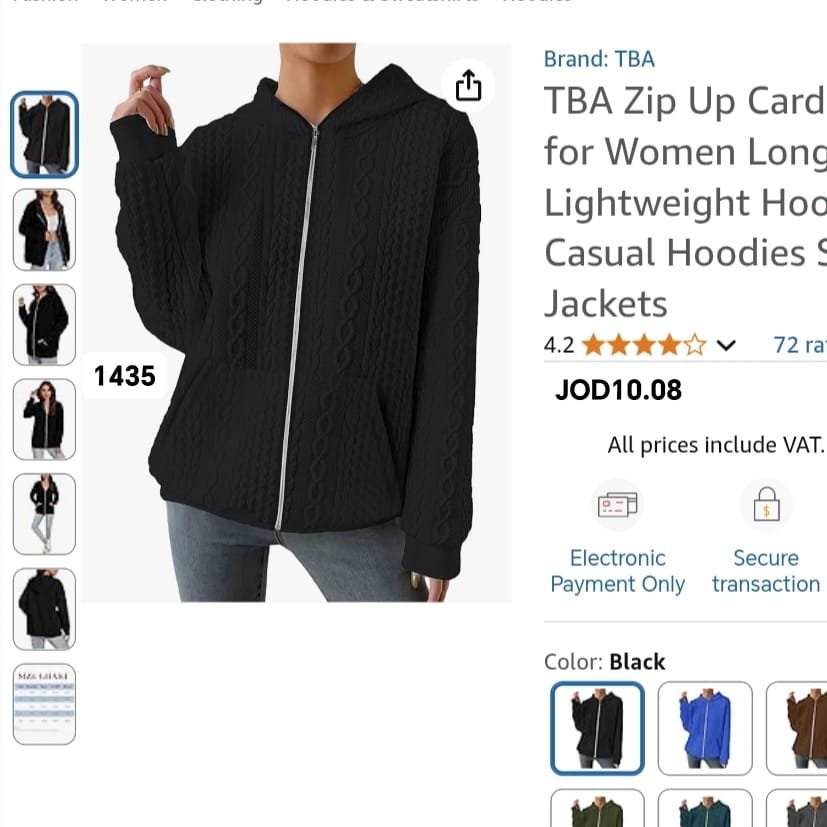This screenshot has height=827, width=827.
Task: View third thumbnail with hand in pocket
Action: 44,324
